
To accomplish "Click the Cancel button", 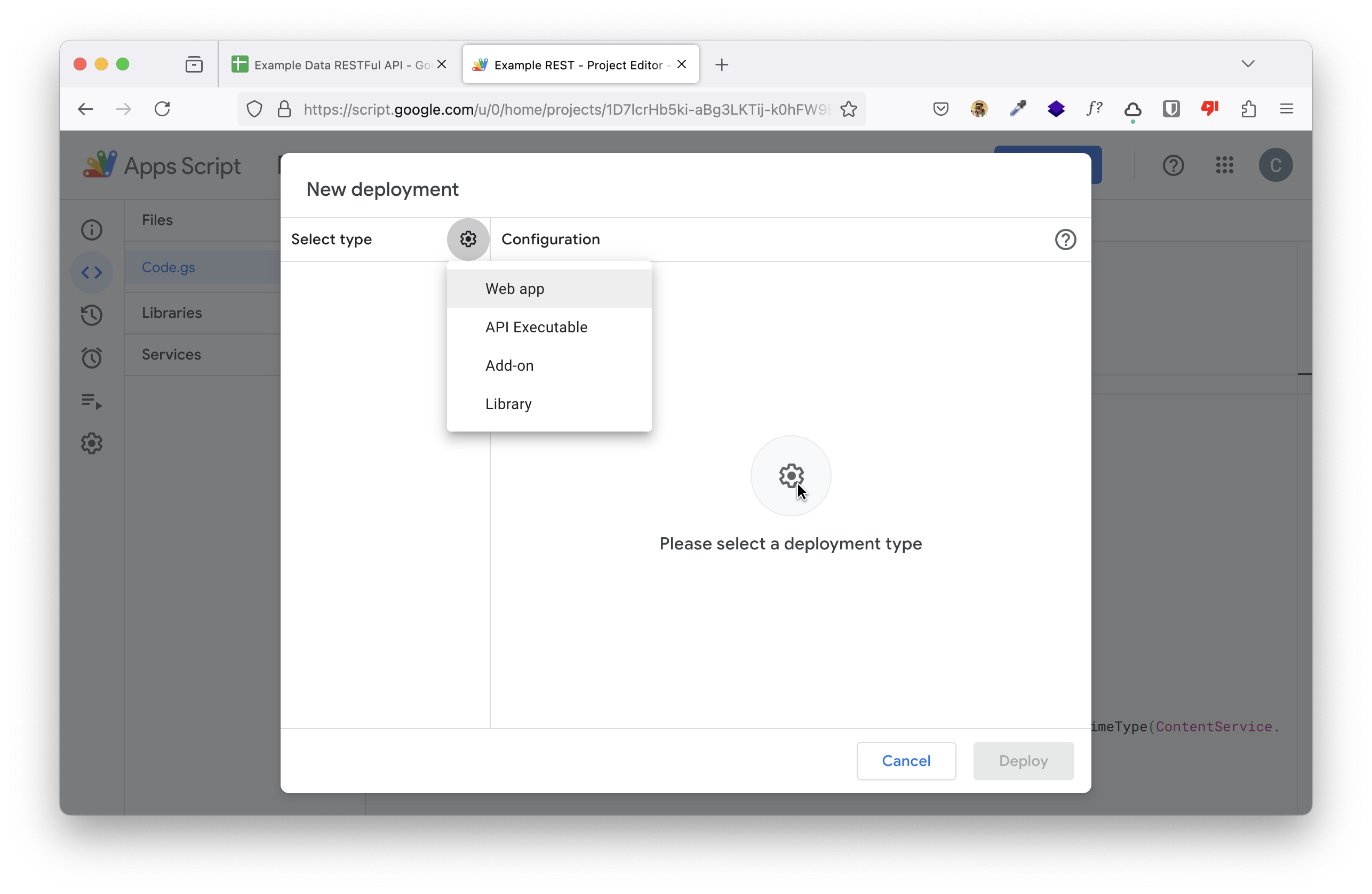I will [x=905, y=761].
